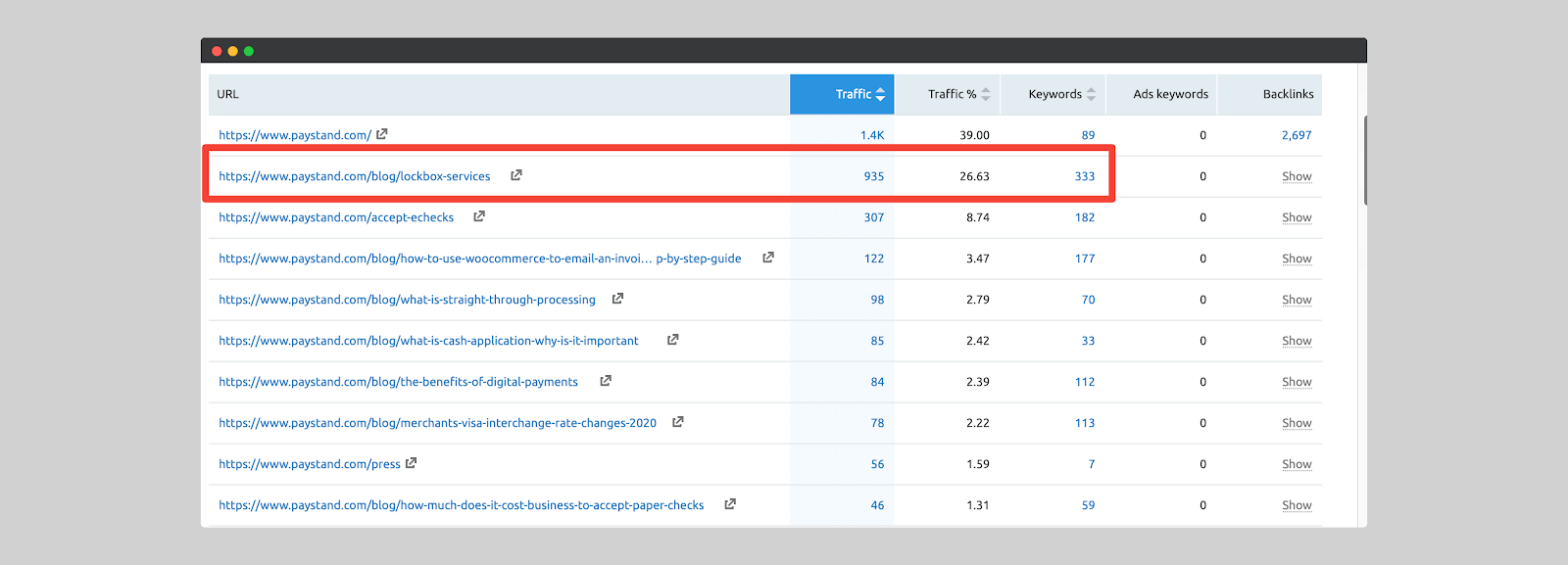Click the Backlinks column header
Image resolution: width=1568 pixels, height=565 pixels.
1288,94
